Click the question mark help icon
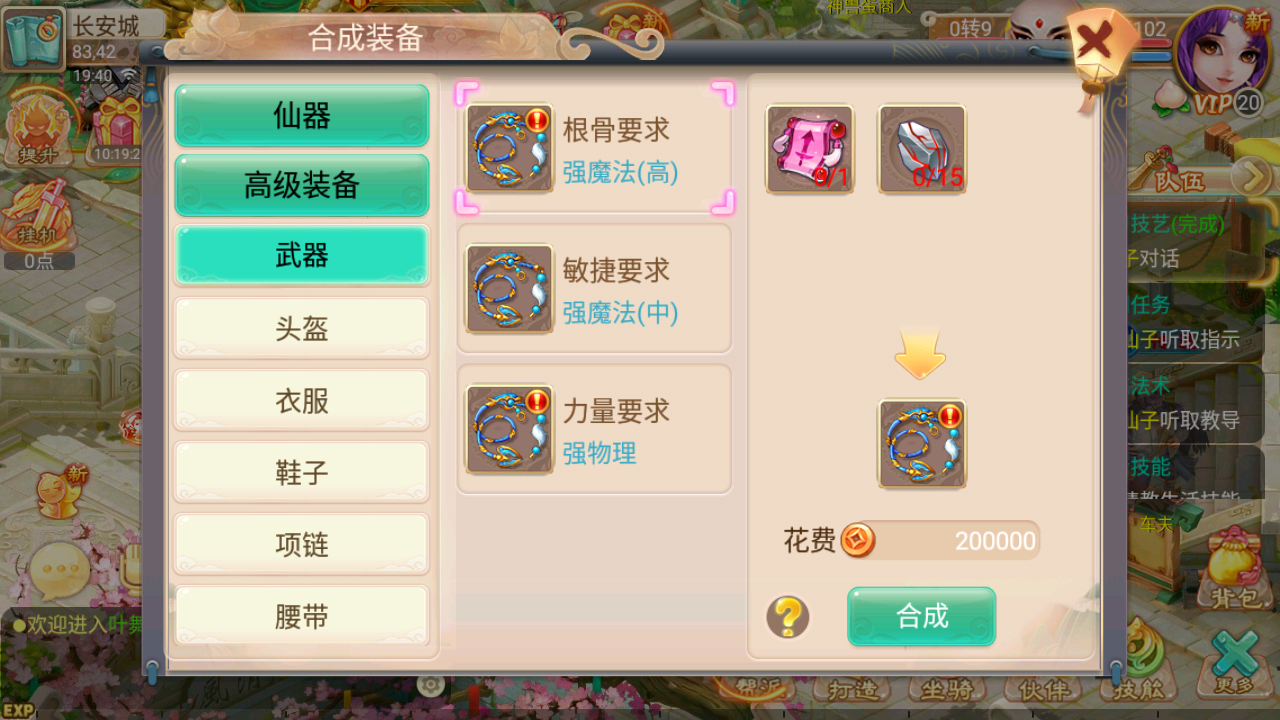 788,617
